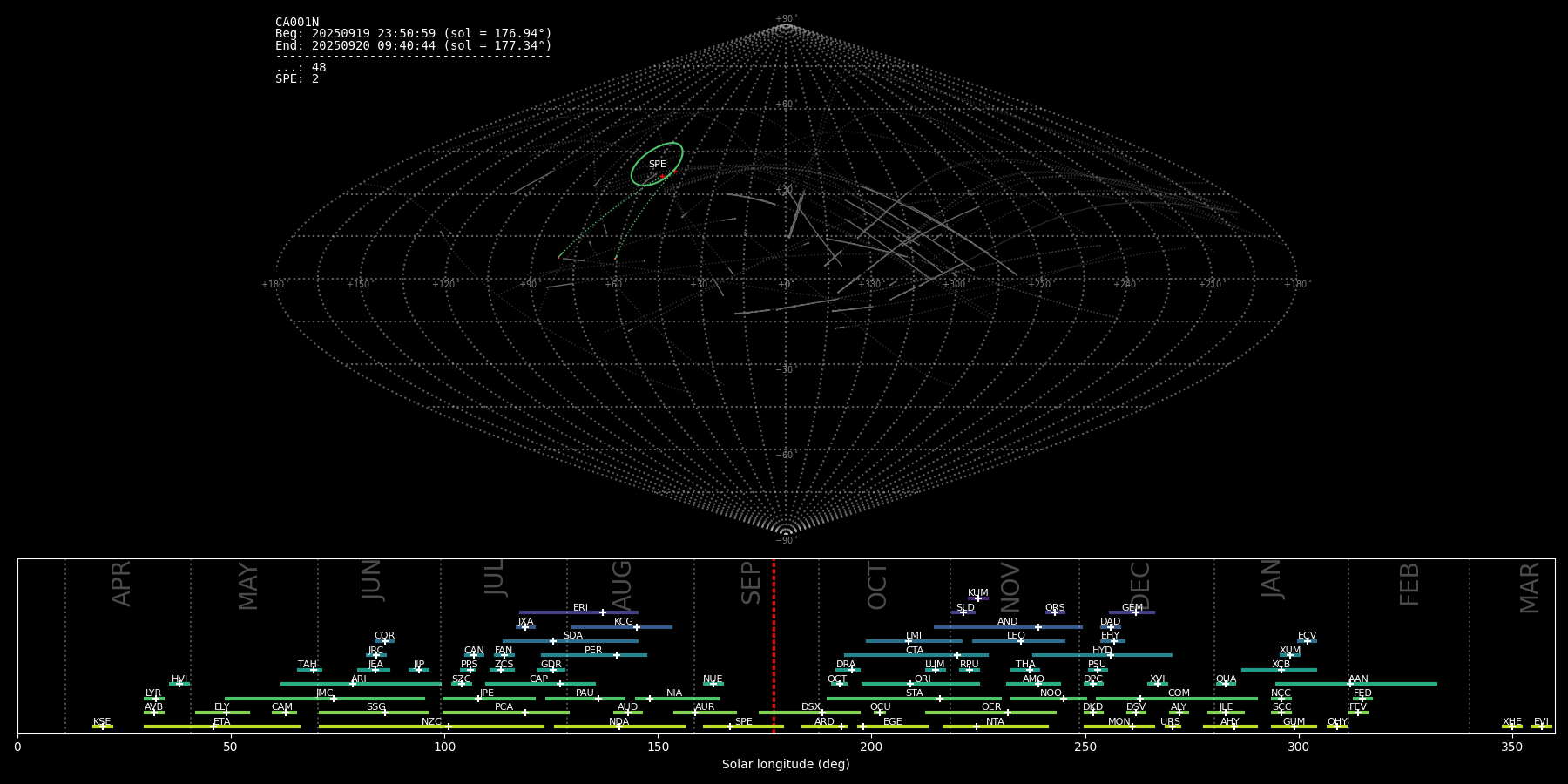Click the OER shower activity bar

click(990, 713)
